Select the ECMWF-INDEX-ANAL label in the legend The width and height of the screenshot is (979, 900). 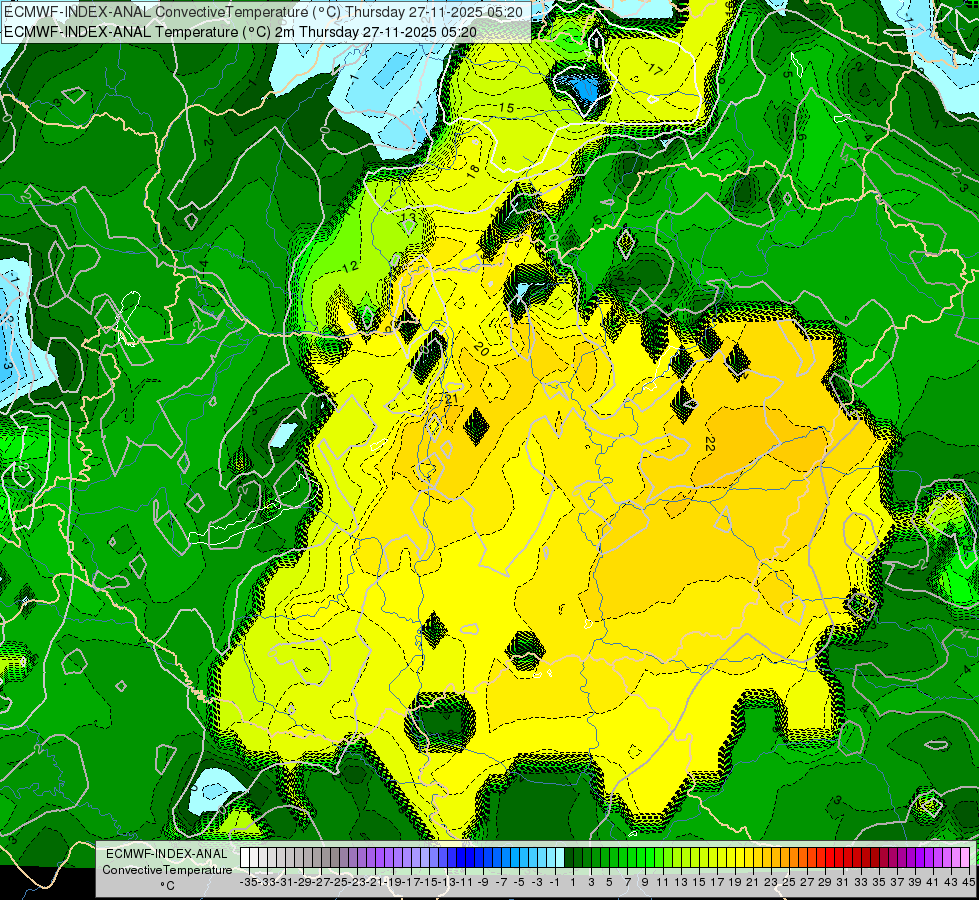(167, 854)
